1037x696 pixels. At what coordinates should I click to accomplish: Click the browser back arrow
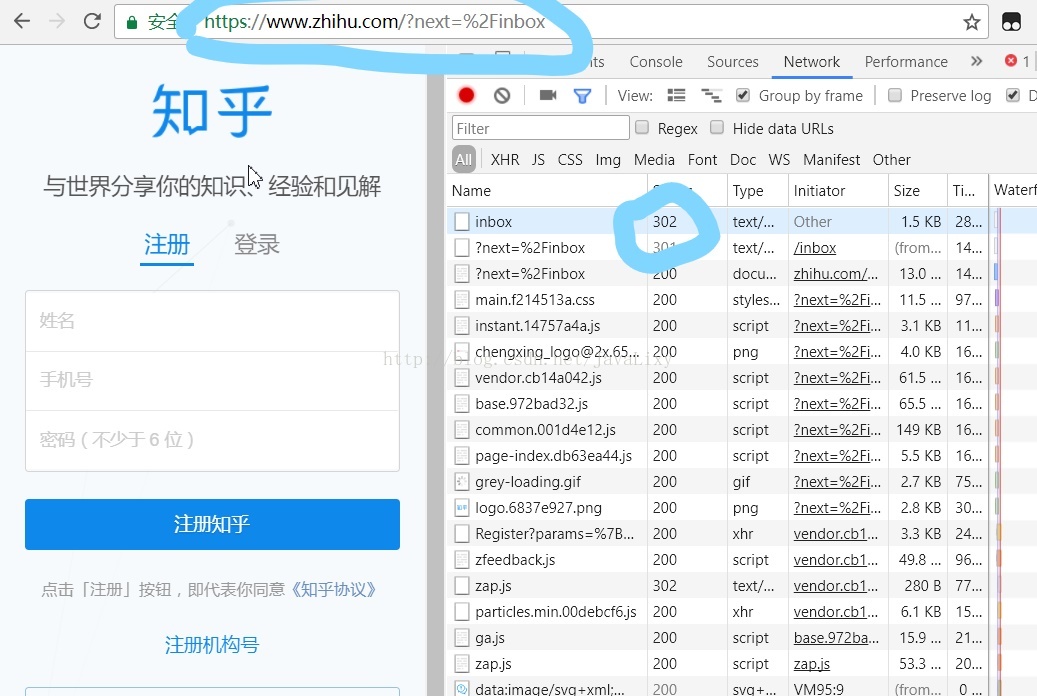tap(22, 21)
